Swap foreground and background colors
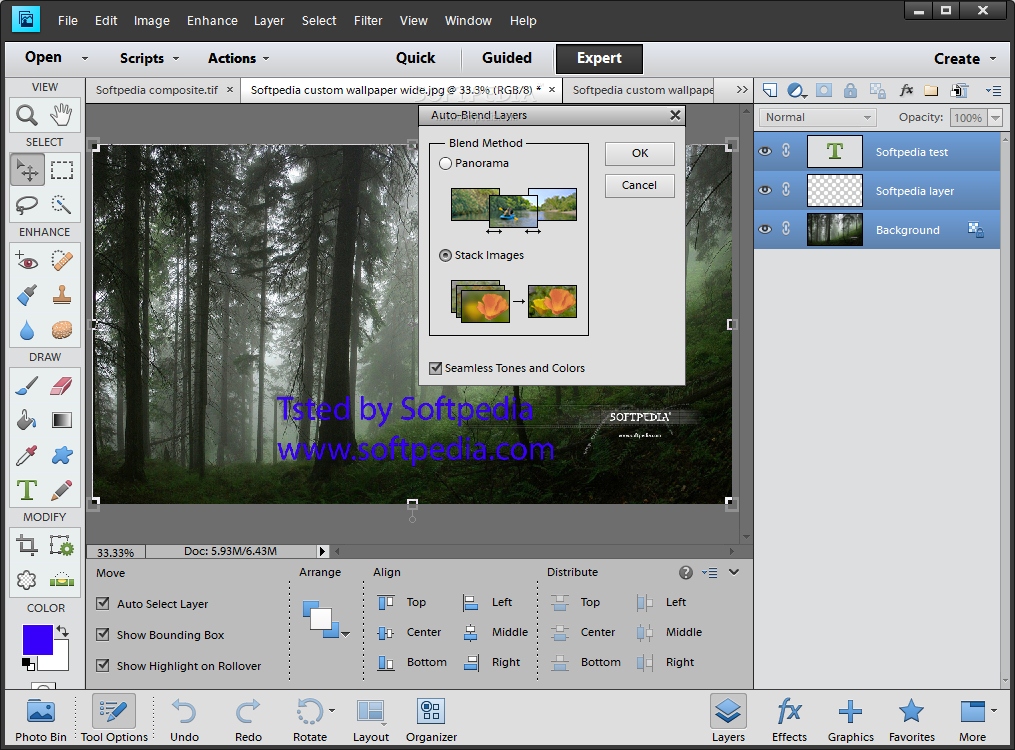The image size is (1015, 750). [x=62, y=631]
